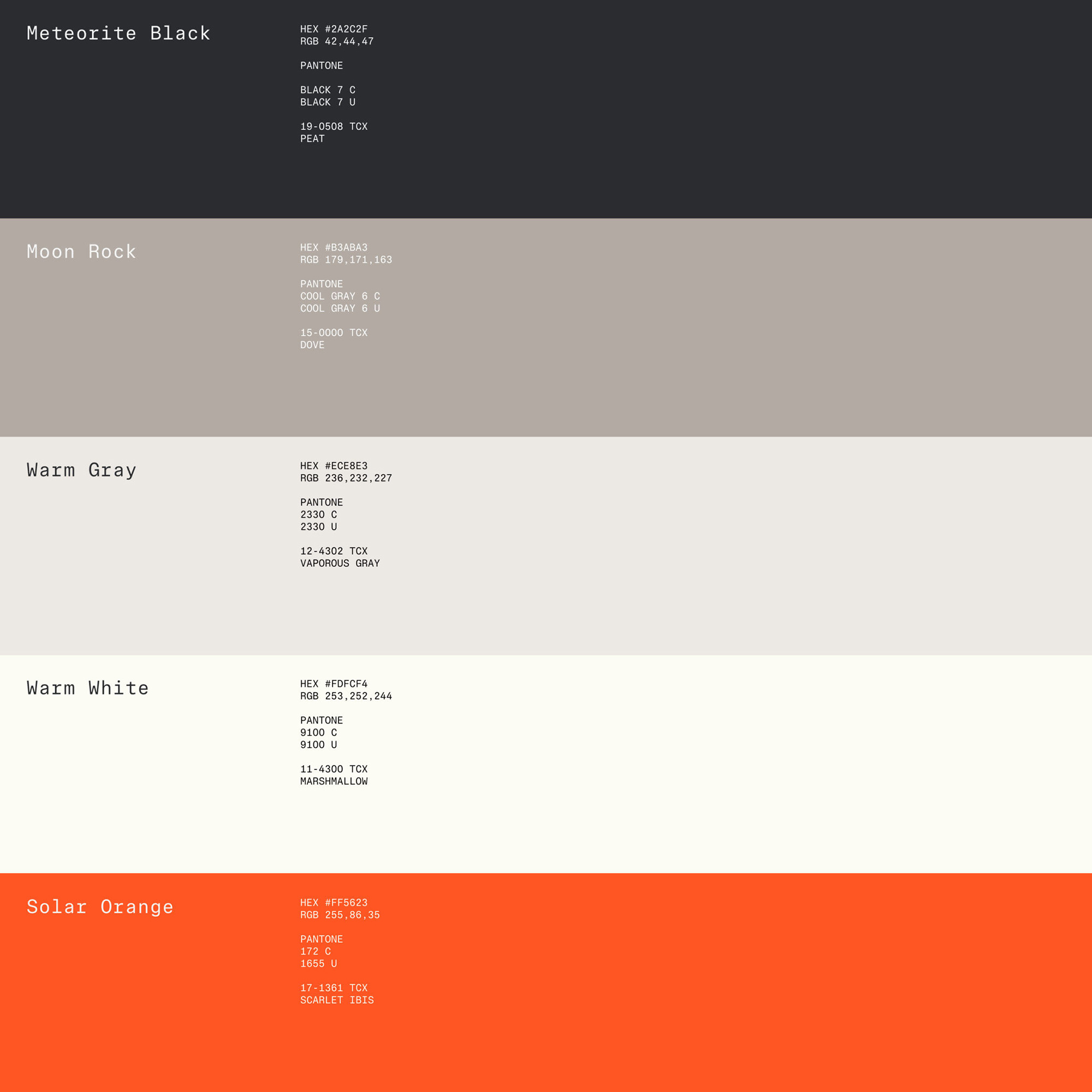
Task: Click the MARSHMALLOW name
Action: click(334, 781)
